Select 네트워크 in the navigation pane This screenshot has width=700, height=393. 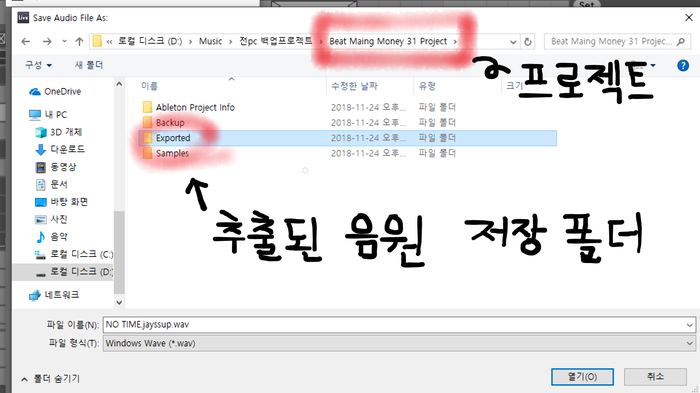[54, 295]
